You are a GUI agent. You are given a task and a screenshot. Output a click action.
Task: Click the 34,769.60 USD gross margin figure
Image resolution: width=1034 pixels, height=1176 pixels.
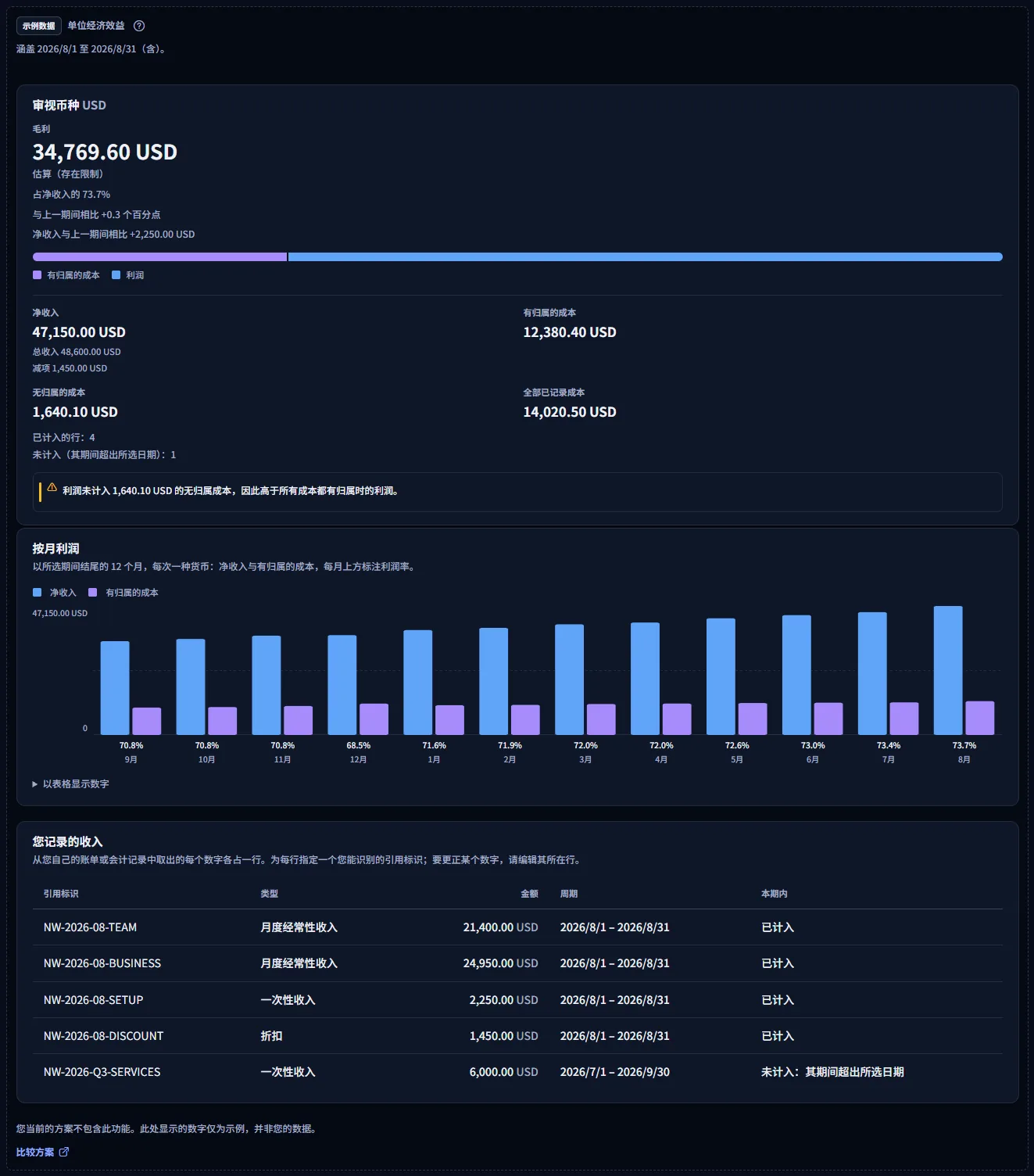point(105,152)
